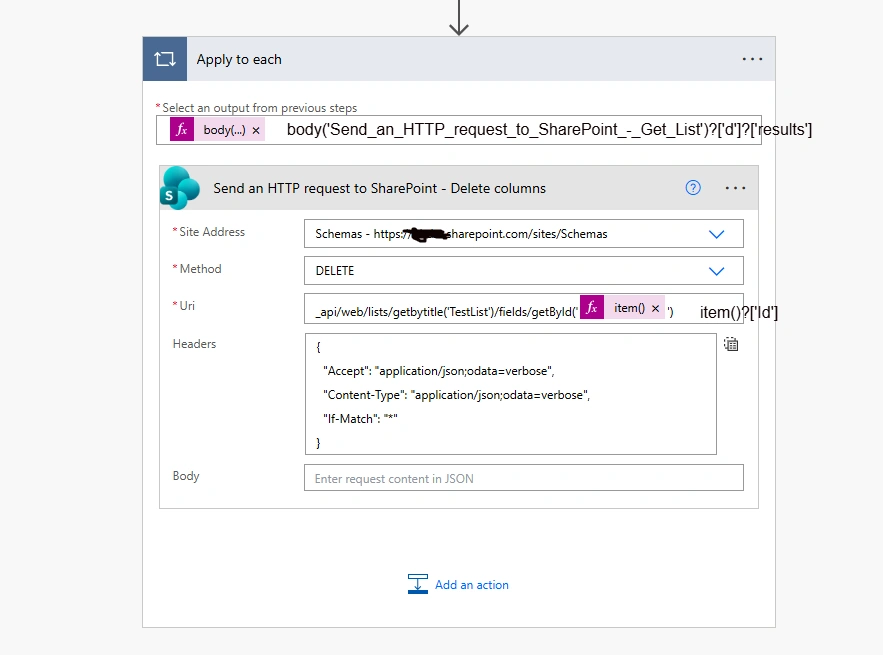This screenshot has height=655, width=883.
Task: Click the SharePoint logo icon
Action: click(x=180, y=188)
